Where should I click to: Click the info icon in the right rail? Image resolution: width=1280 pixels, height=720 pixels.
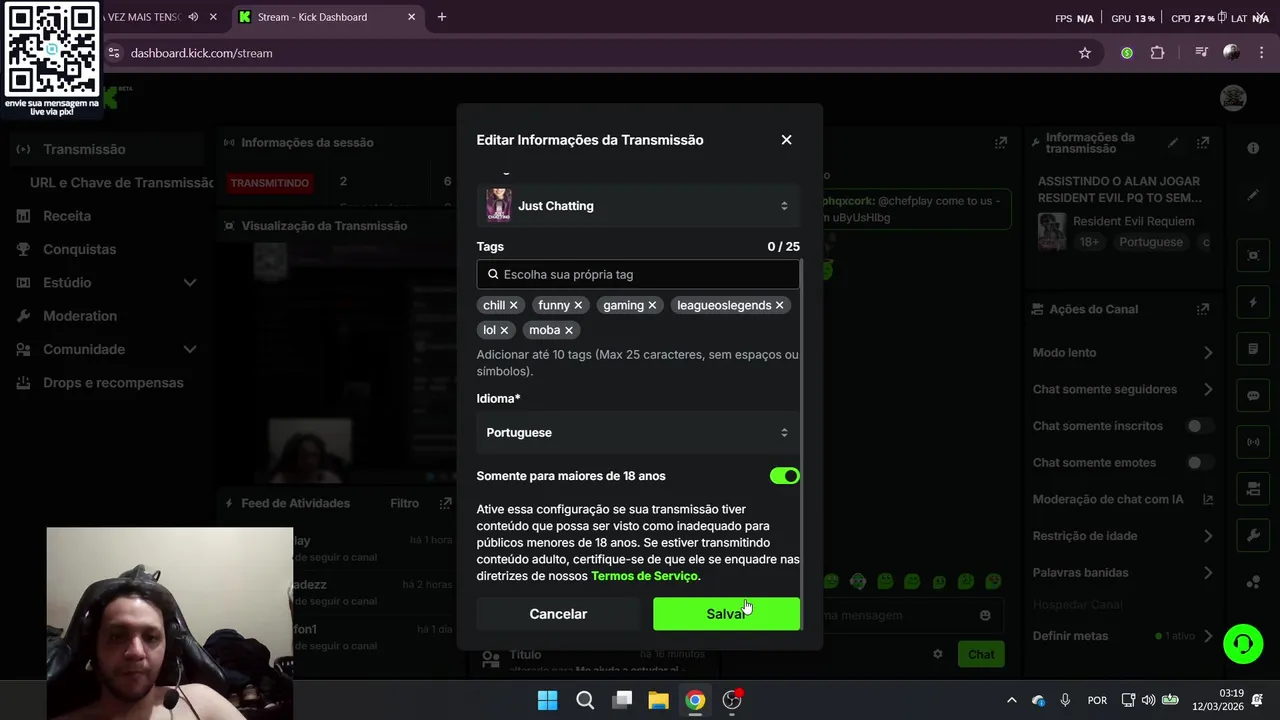[1253, 148]
